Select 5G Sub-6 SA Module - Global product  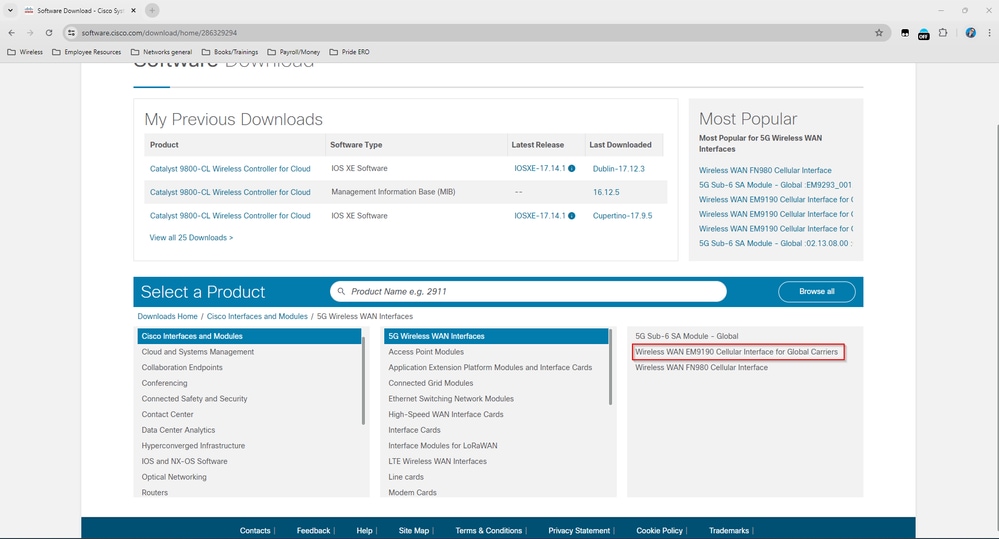tap(687, 336)
